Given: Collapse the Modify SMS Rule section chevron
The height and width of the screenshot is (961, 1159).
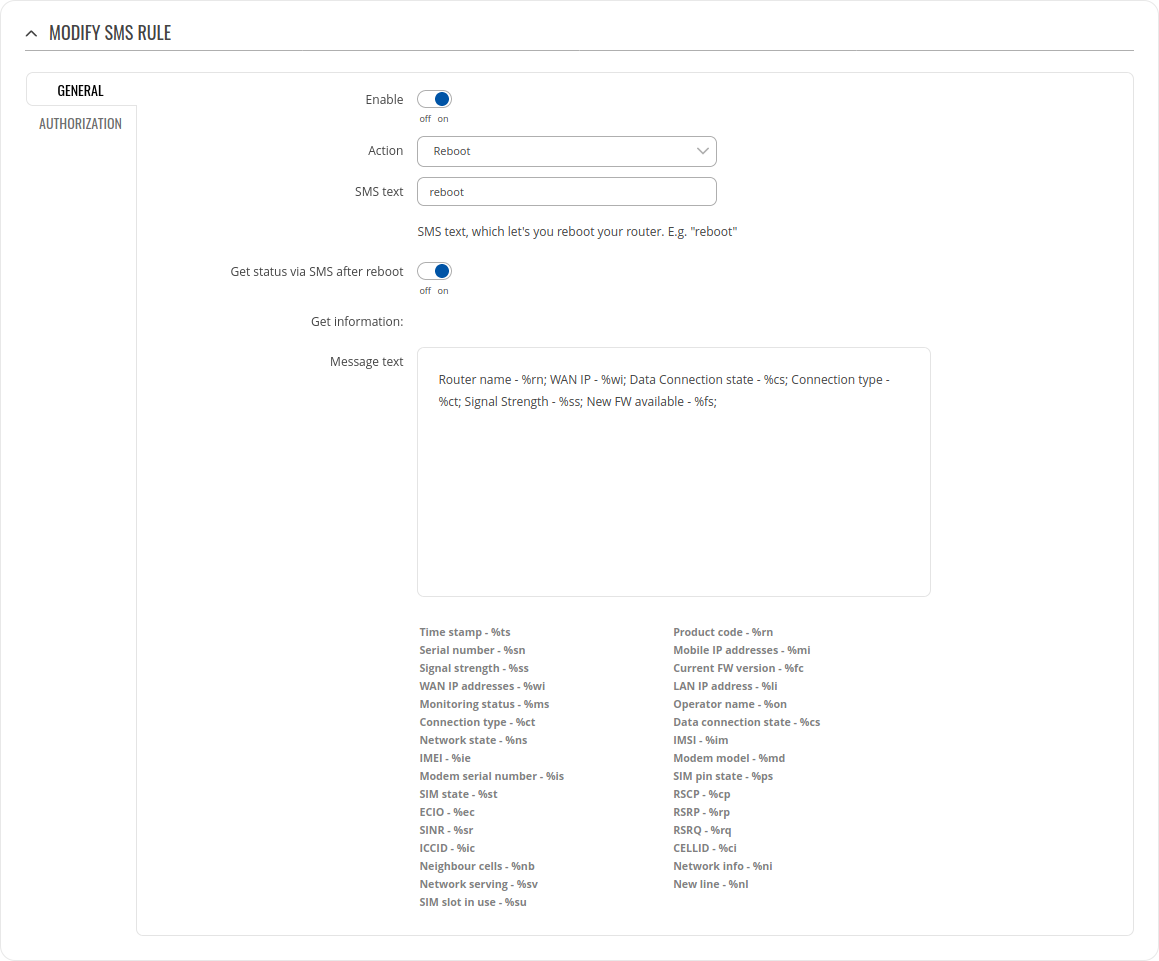Looking at the screenshot, I should [32, 34].
